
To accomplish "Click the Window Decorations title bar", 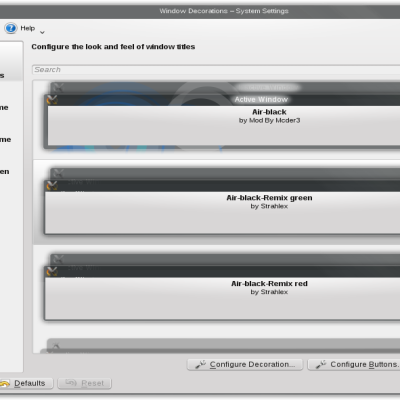I will coord(200,11).
